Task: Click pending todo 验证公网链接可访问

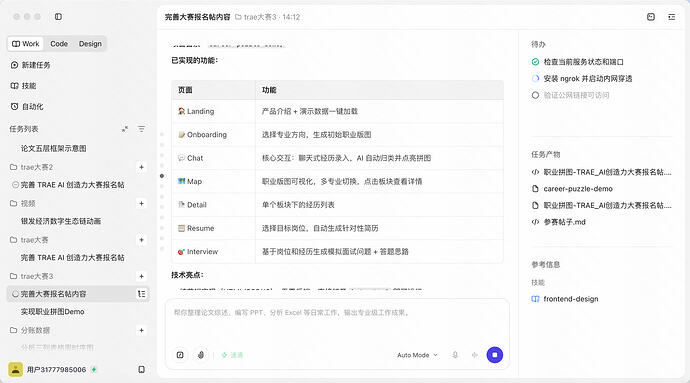Action: 571,95
